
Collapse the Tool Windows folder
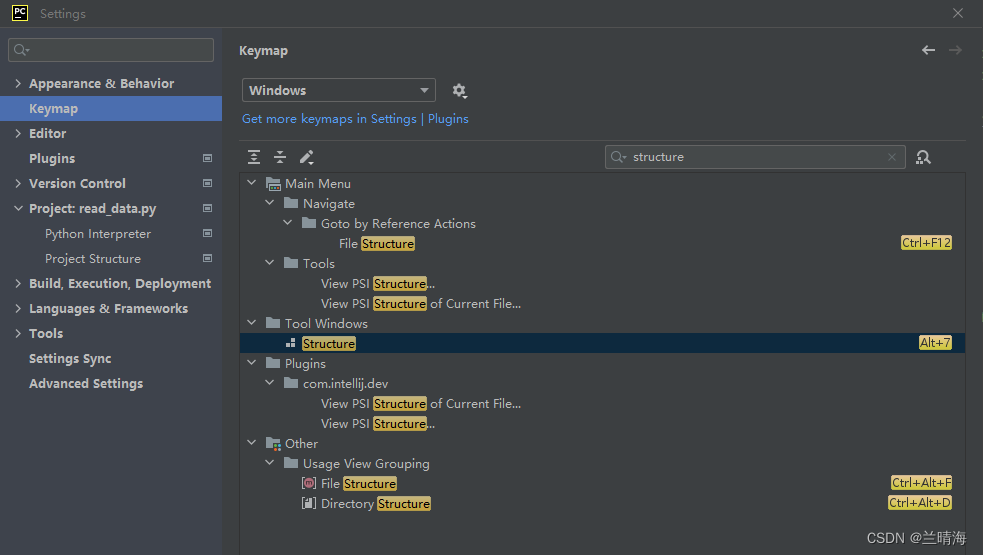coord(251,323)
